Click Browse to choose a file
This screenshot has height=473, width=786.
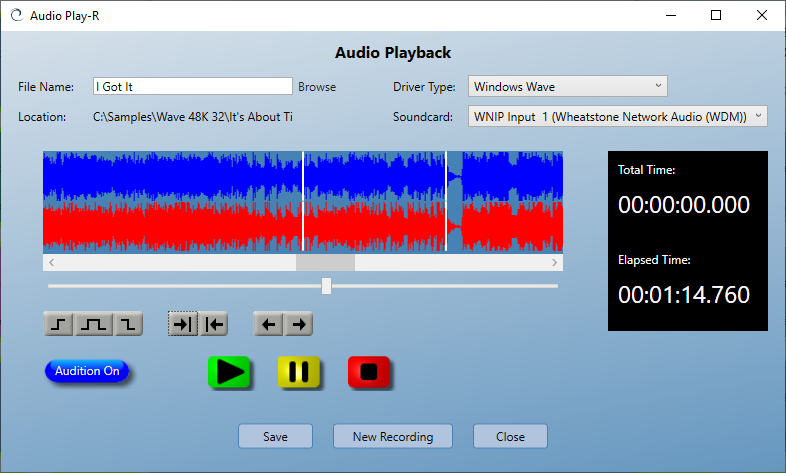point(317,87)
